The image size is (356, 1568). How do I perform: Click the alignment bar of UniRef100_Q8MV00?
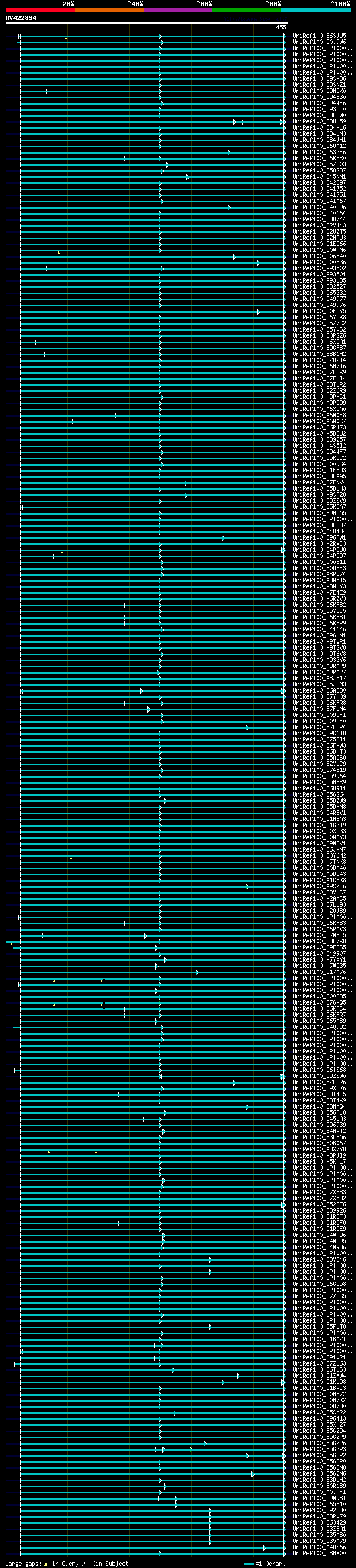point(153,1554)
